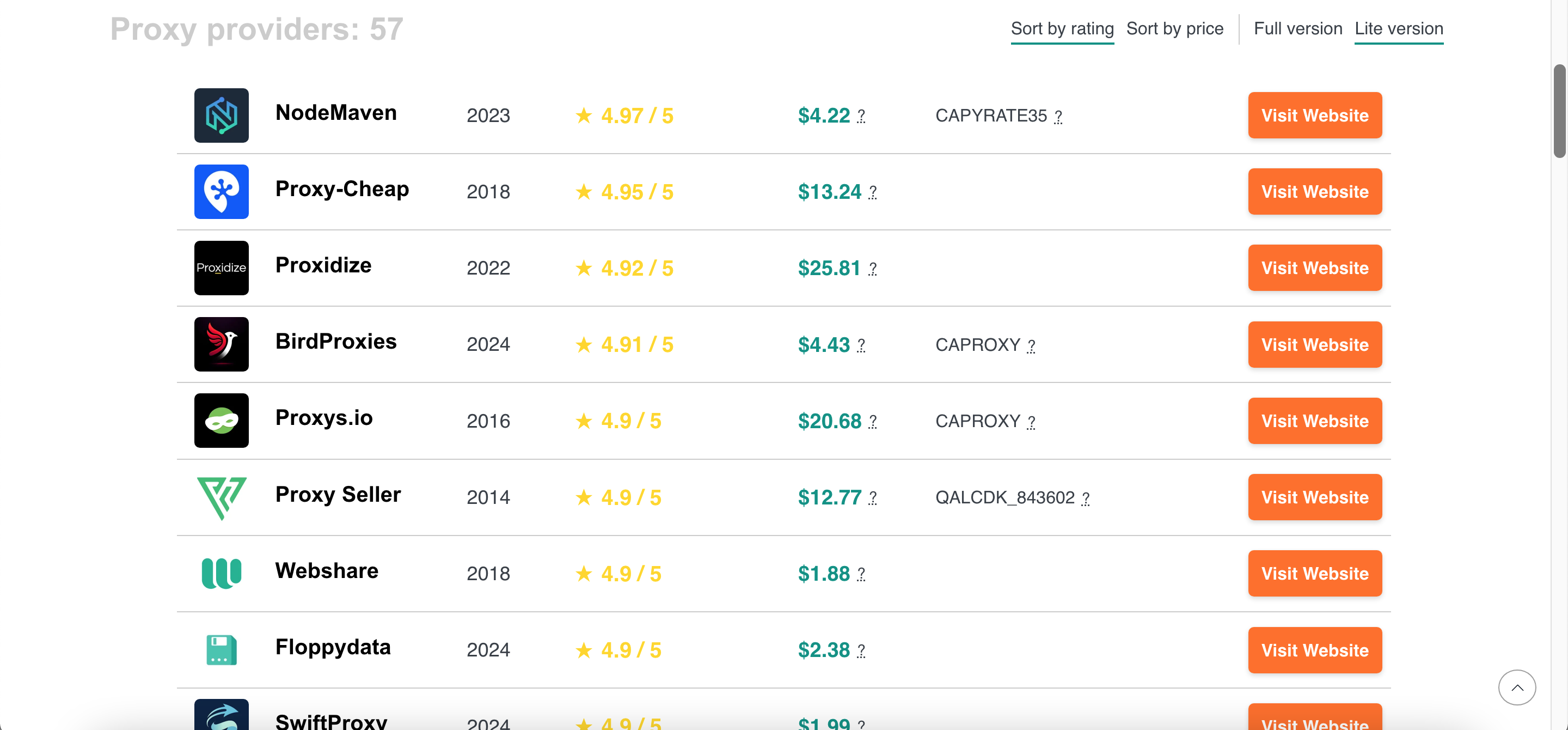Click the Proxidize black logo

coord(221,268)
